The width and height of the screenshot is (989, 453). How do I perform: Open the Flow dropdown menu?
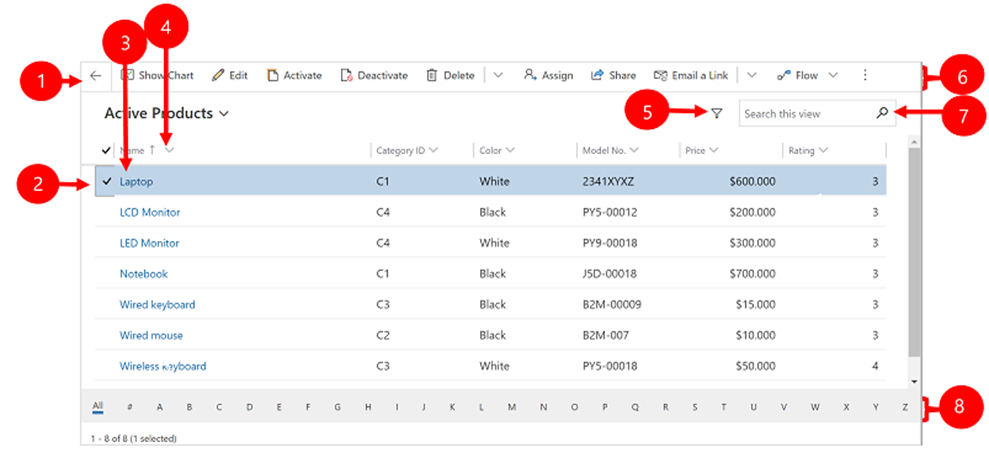coord(831,75)
